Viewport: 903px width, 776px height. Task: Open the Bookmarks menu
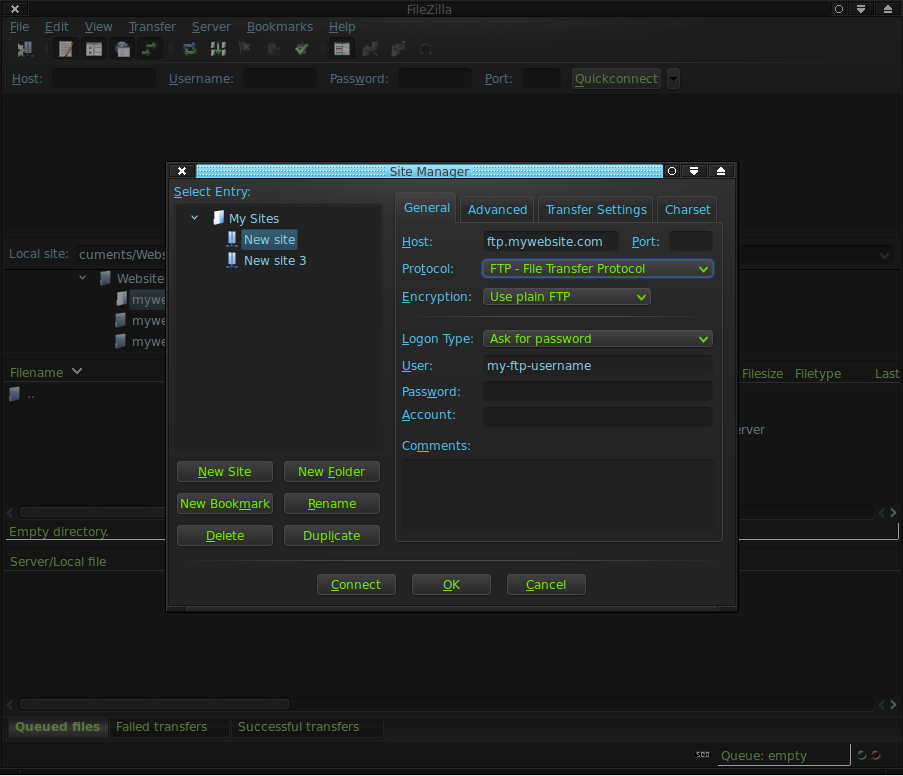coord(280,27)
